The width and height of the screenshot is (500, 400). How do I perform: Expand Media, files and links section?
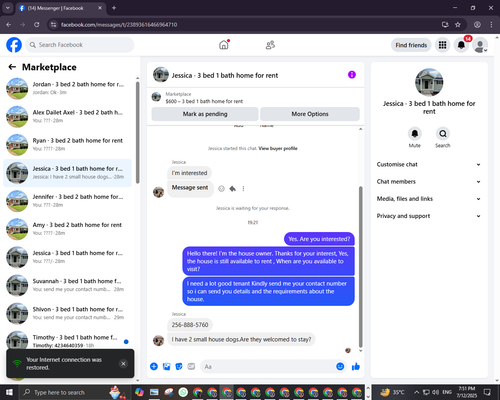point(429,199)
